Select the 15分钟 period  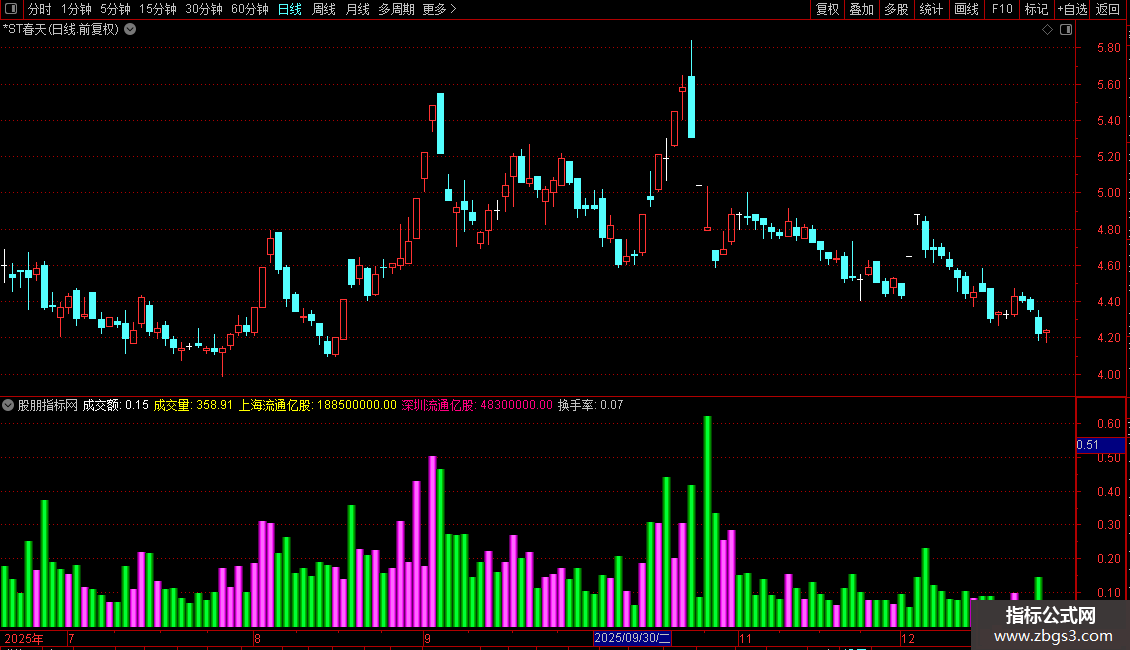tap(158, 9)
